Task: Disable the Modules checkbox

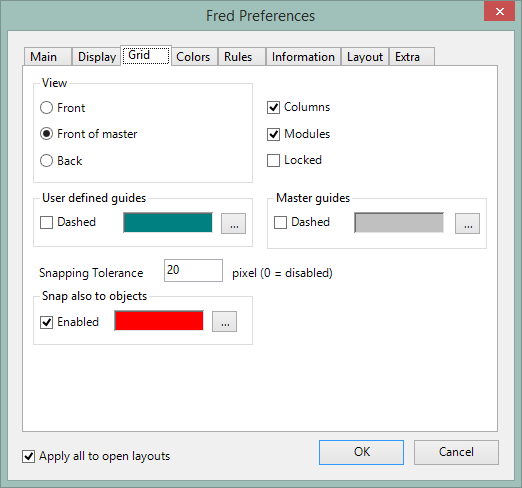Action: 273,134
